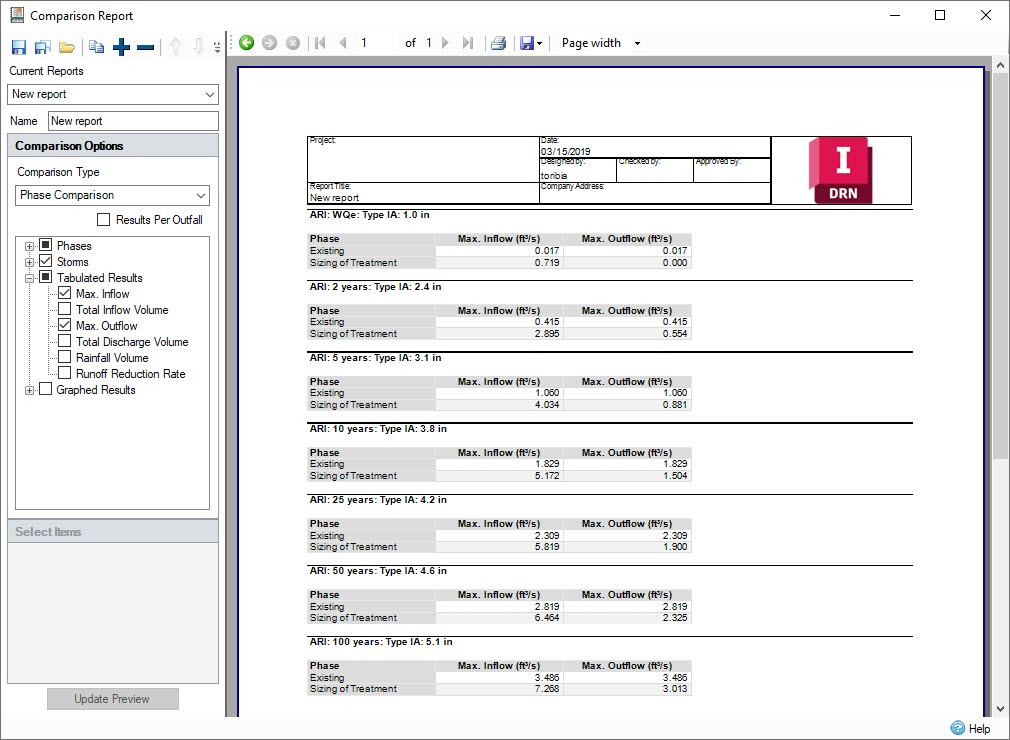The height and width of the screenshot is (740, 1010).
Task: Click the scrollbar down arrow
Action: pyautogui.click(x=1000, y=708)
